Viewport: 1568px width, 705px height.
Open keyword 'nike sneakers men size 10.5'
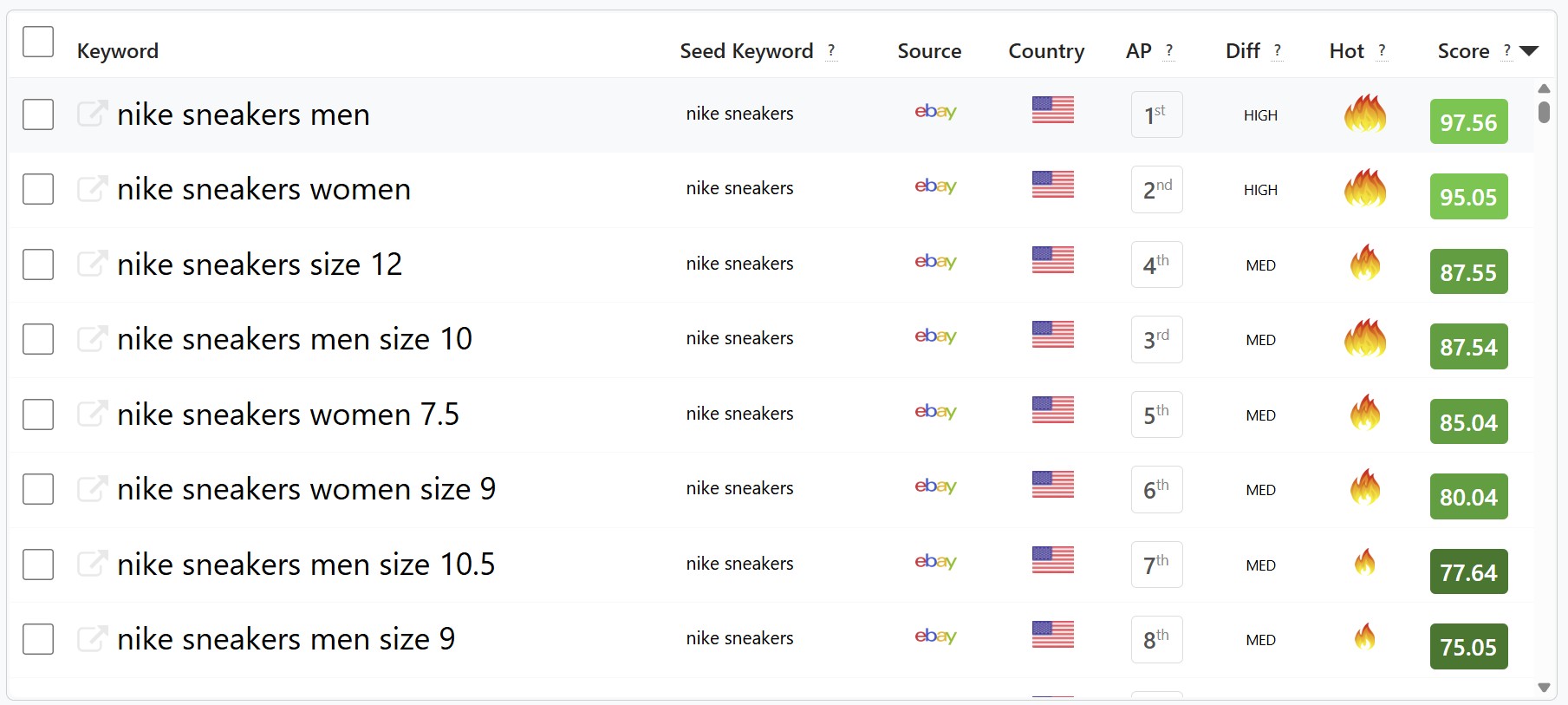pyautogui.click(x=306, y=565)
